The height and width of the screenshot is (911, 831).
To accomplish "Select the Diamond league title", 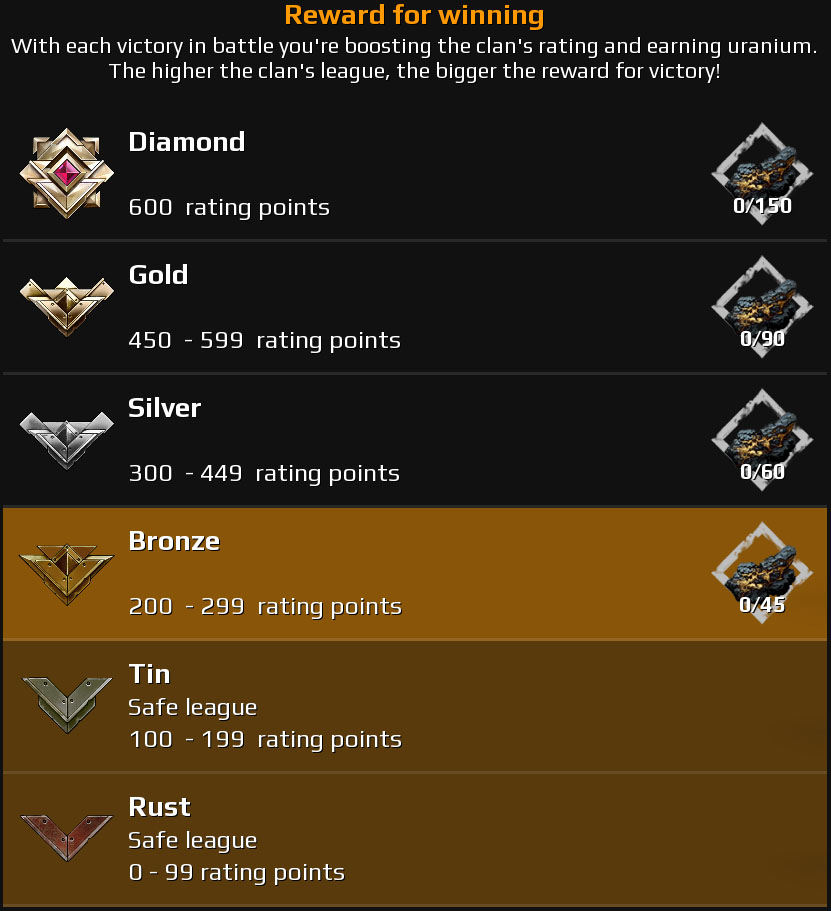I will pyautogui.click(x=187, y=142).
